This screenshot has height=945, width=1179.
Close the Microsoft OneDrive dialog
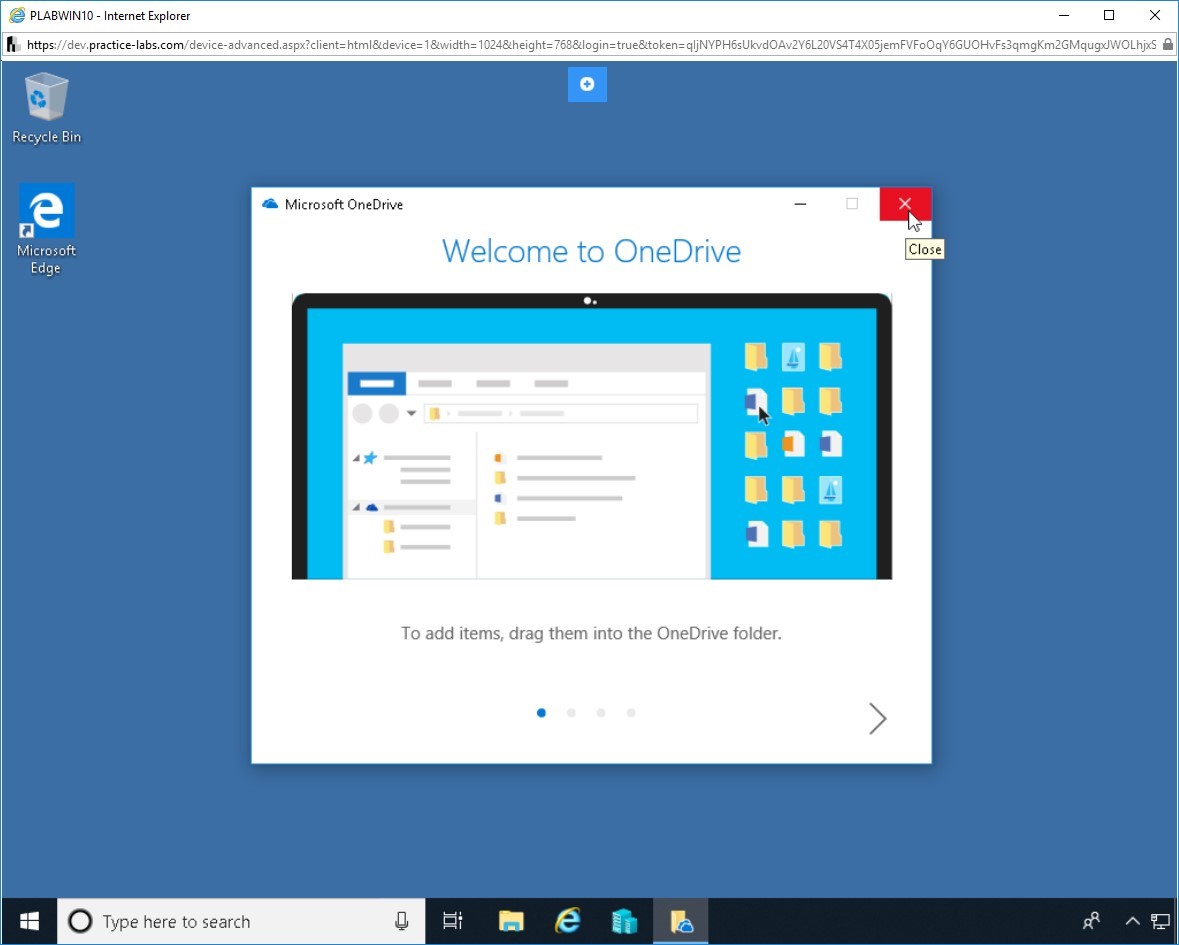[905, 204]
